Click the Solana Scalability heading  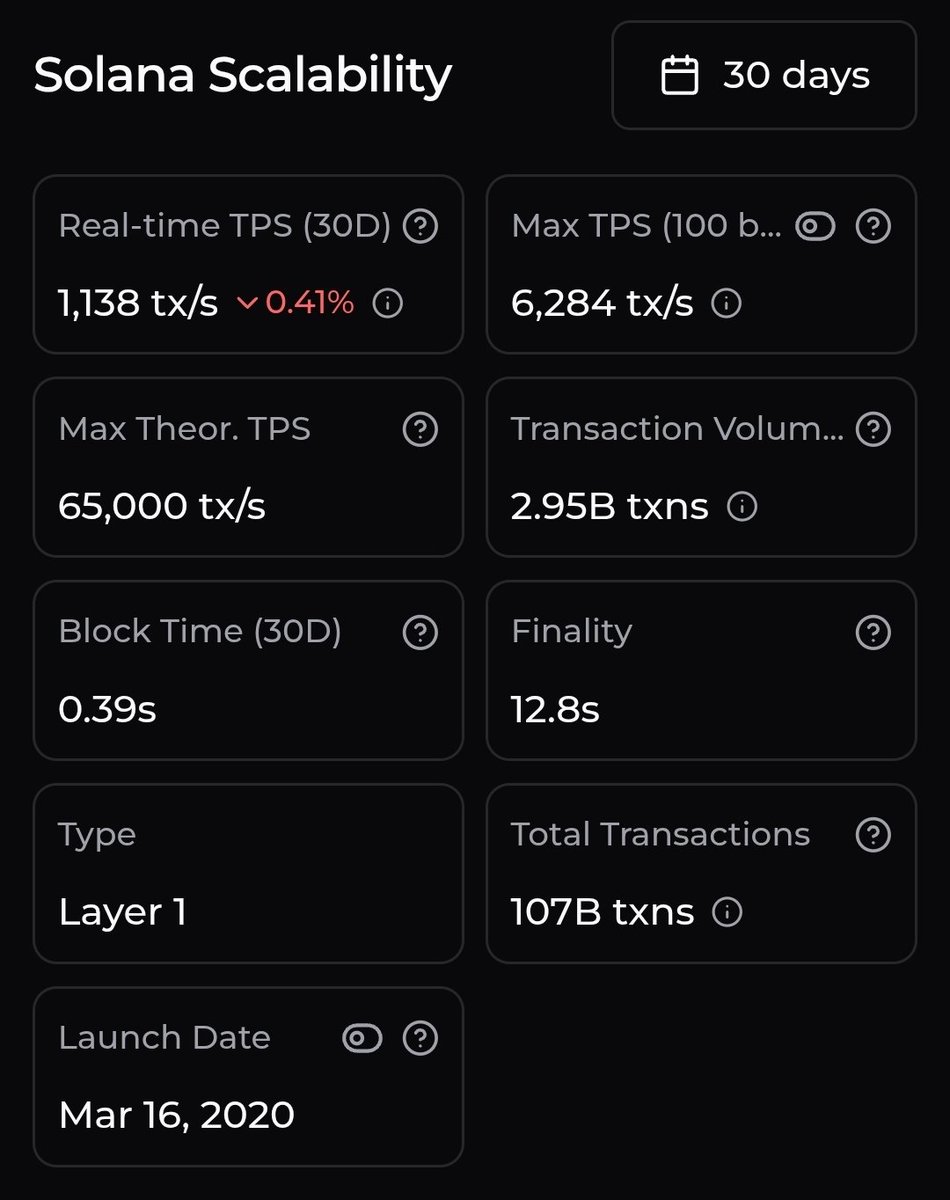coord(243,76)
